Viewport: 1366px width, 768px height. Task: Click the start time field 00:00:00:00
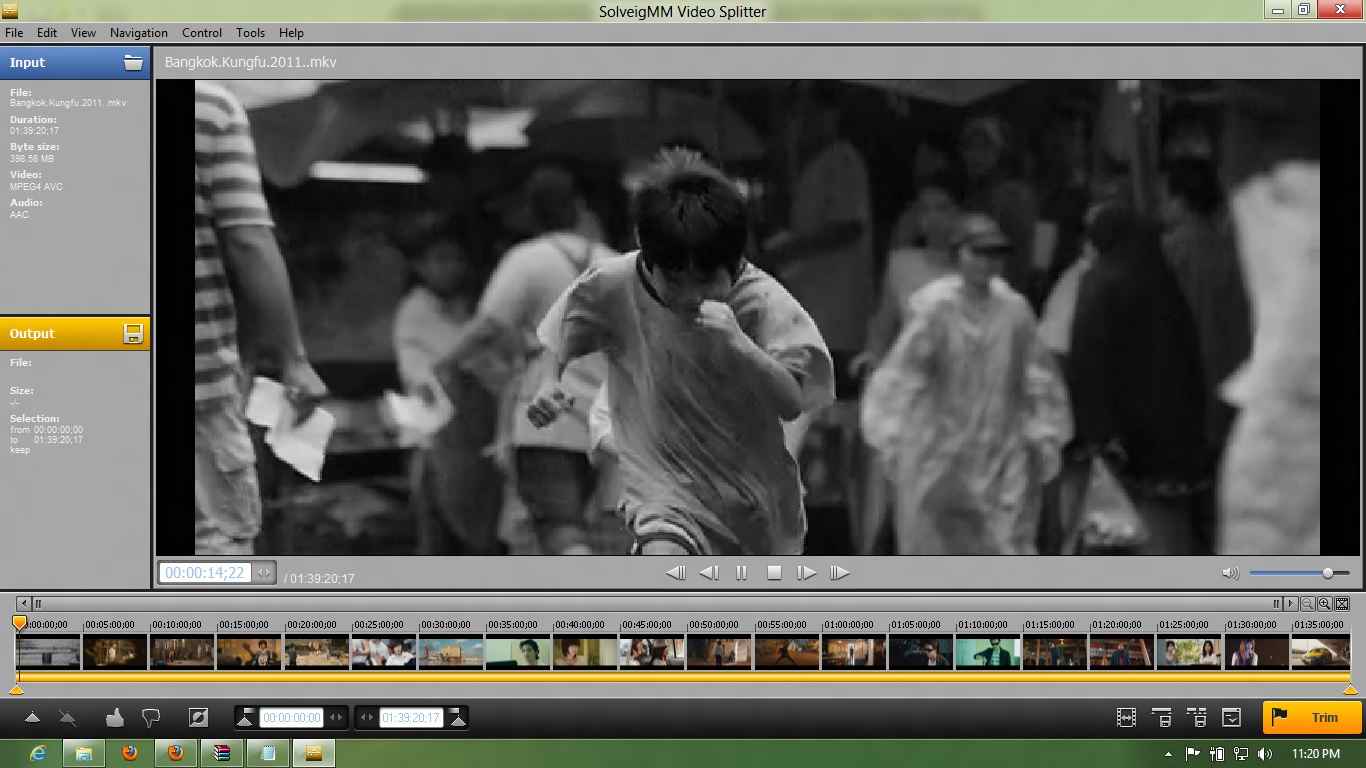coord(291,718)
